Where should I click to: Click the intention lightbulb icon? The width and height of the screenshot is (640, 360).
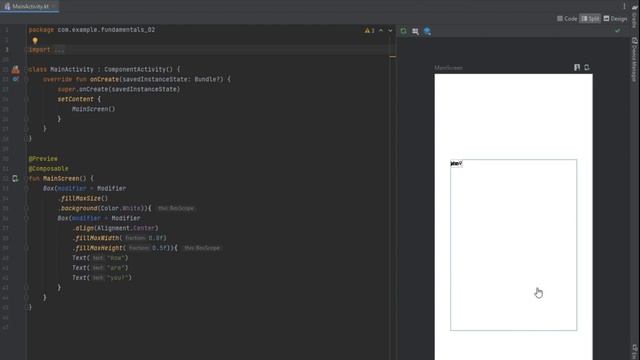coord(35,40)
